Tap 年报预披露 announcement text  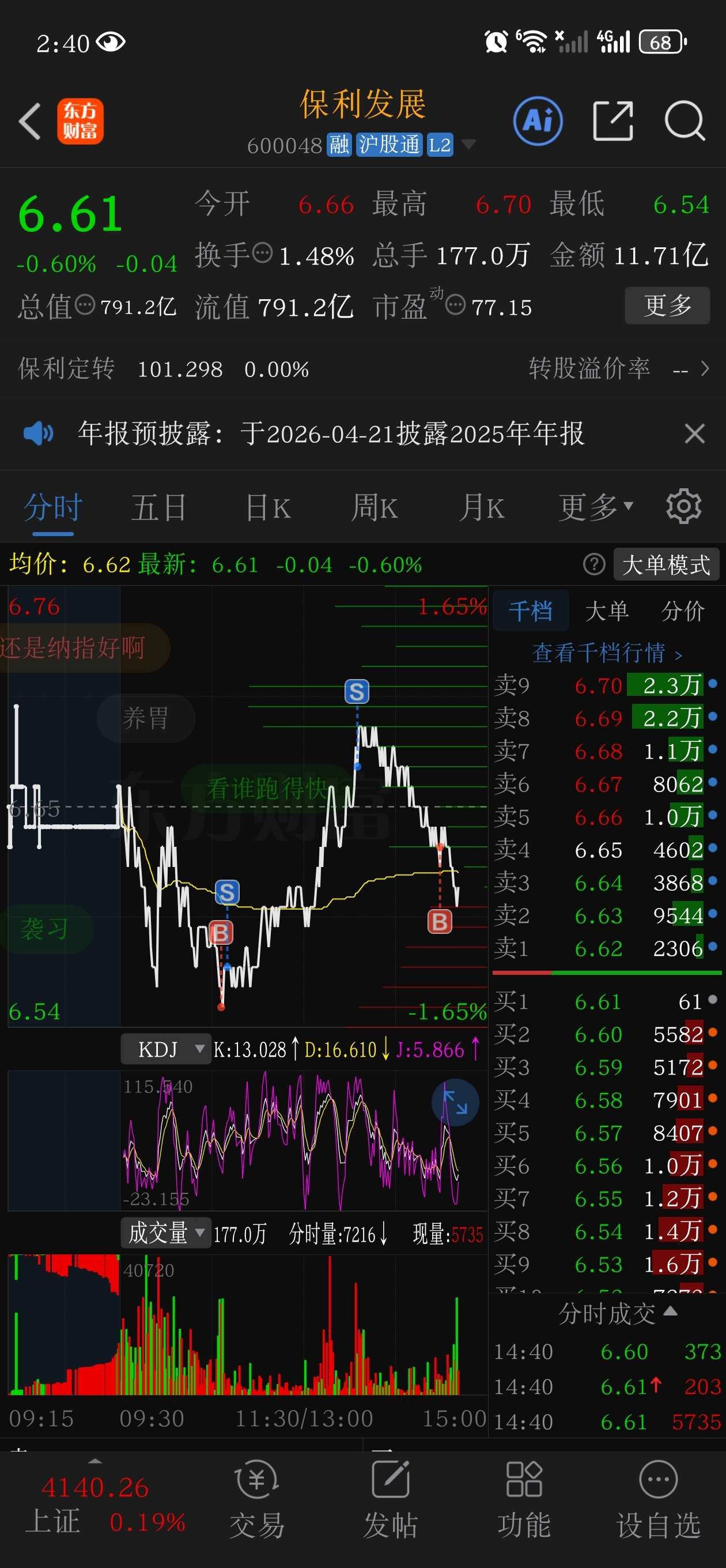pyautogui.click(x=331, y=434)
